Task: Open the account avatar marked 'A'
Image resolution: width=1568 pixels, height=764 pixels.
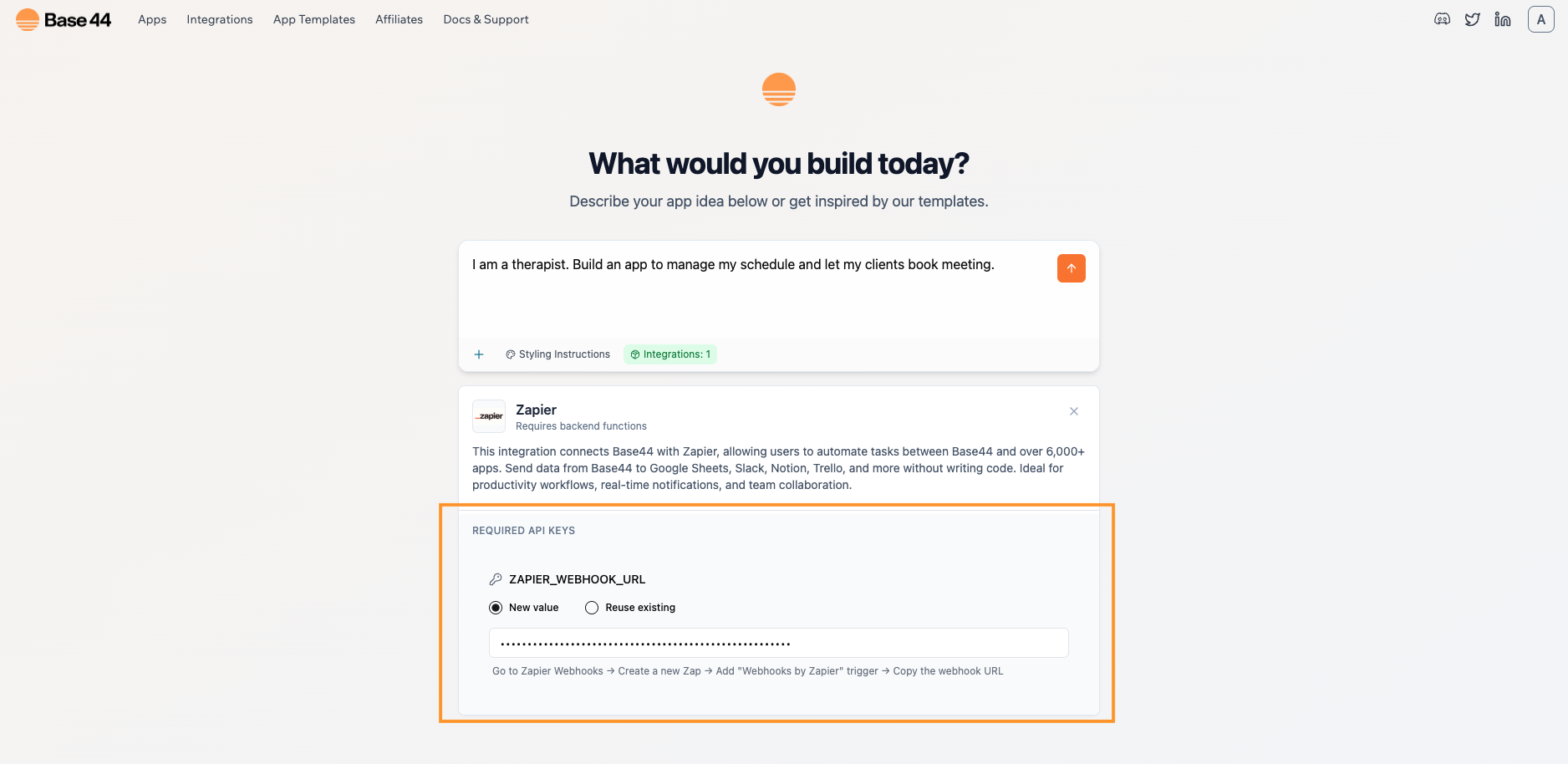Action: point(1540,18)
